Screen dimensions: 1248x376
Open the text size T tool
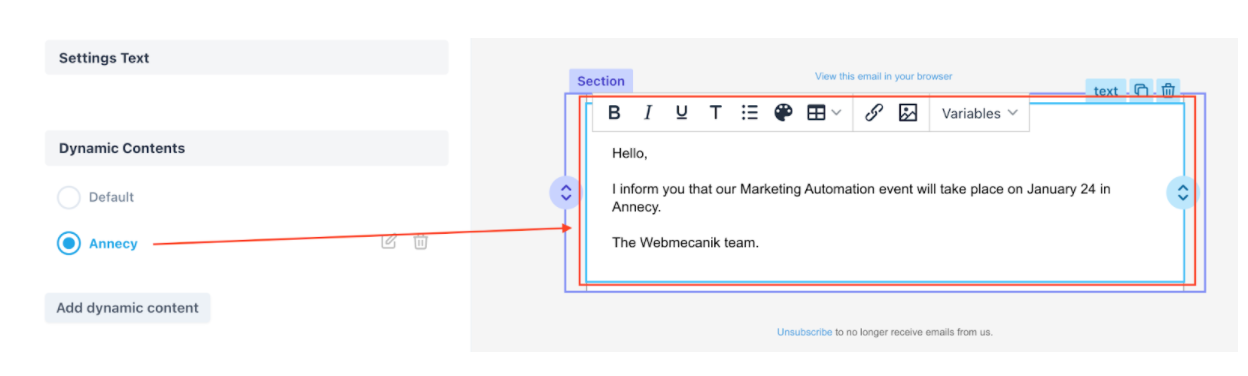(715, 113)
